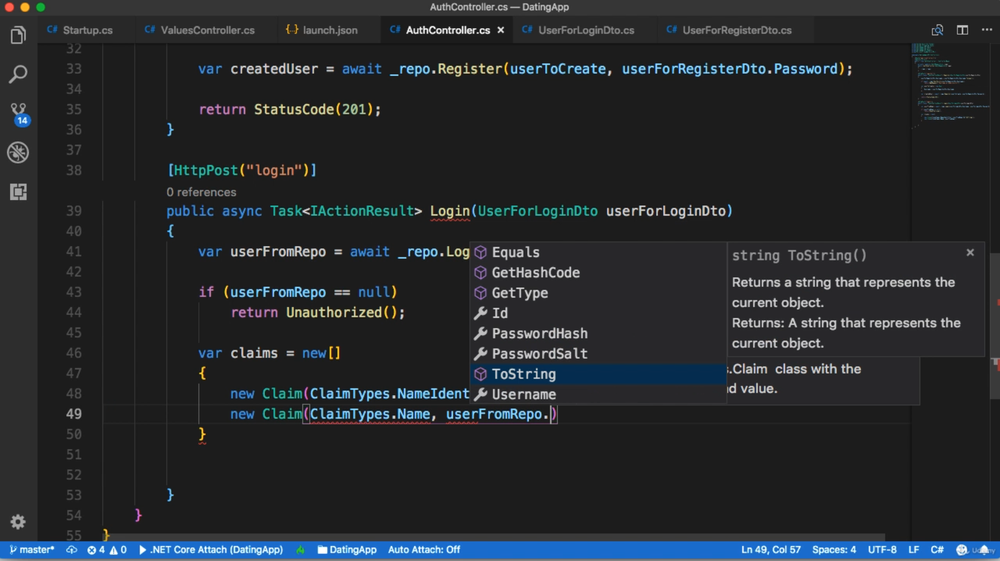Click Unauthorized() on line 44
Screen dimensions: 1000x561
341,312
